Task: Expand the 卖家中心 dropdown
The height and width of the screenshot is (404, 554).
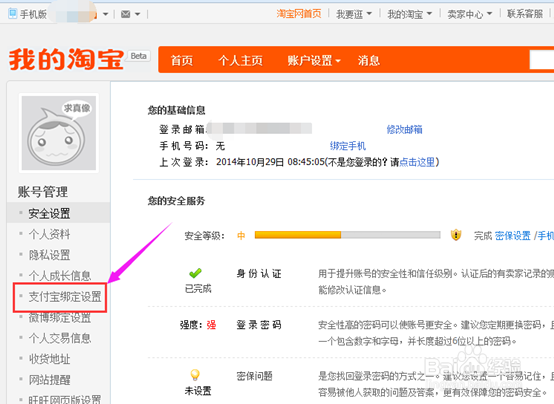Action: 470,14
